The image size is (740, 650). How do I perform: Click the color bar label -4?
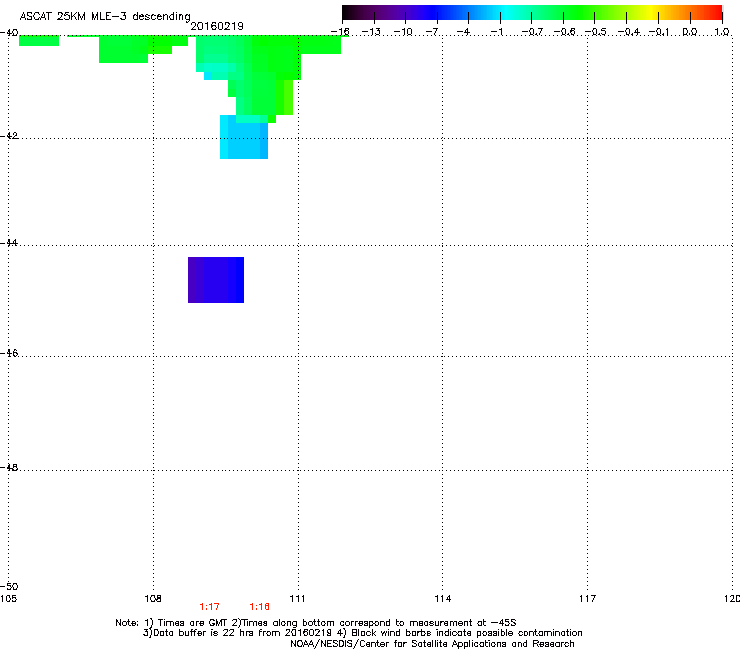[463, 32]
